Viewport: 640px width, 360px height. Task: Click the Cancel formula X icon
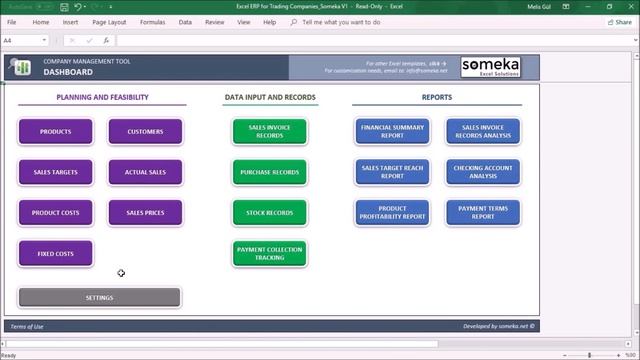point(72,40)
